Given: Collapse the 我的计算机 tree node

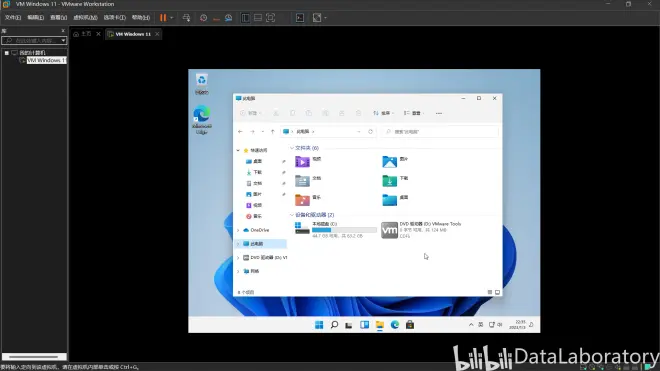Looking at the screenshot, I should 7,53.
